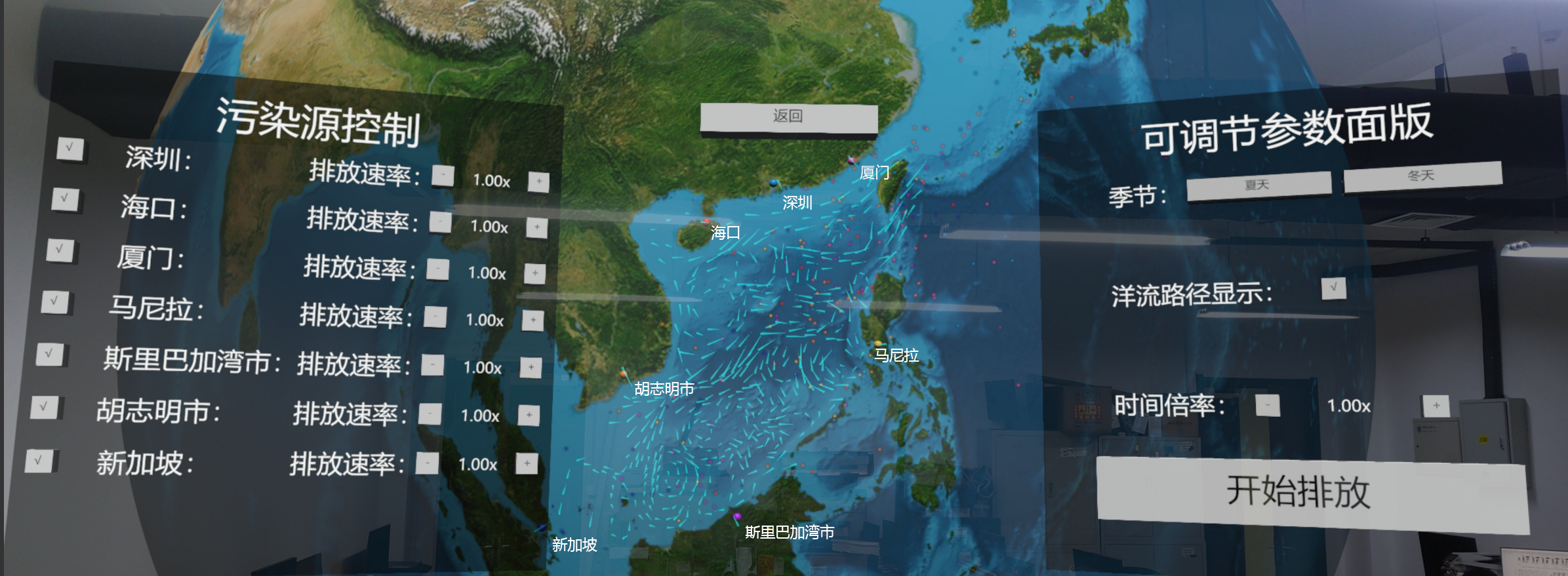Screen dimensions: 1568x576
Task: Disable the 胡志明市 source checkbox
Action: (x=44, y=407)
